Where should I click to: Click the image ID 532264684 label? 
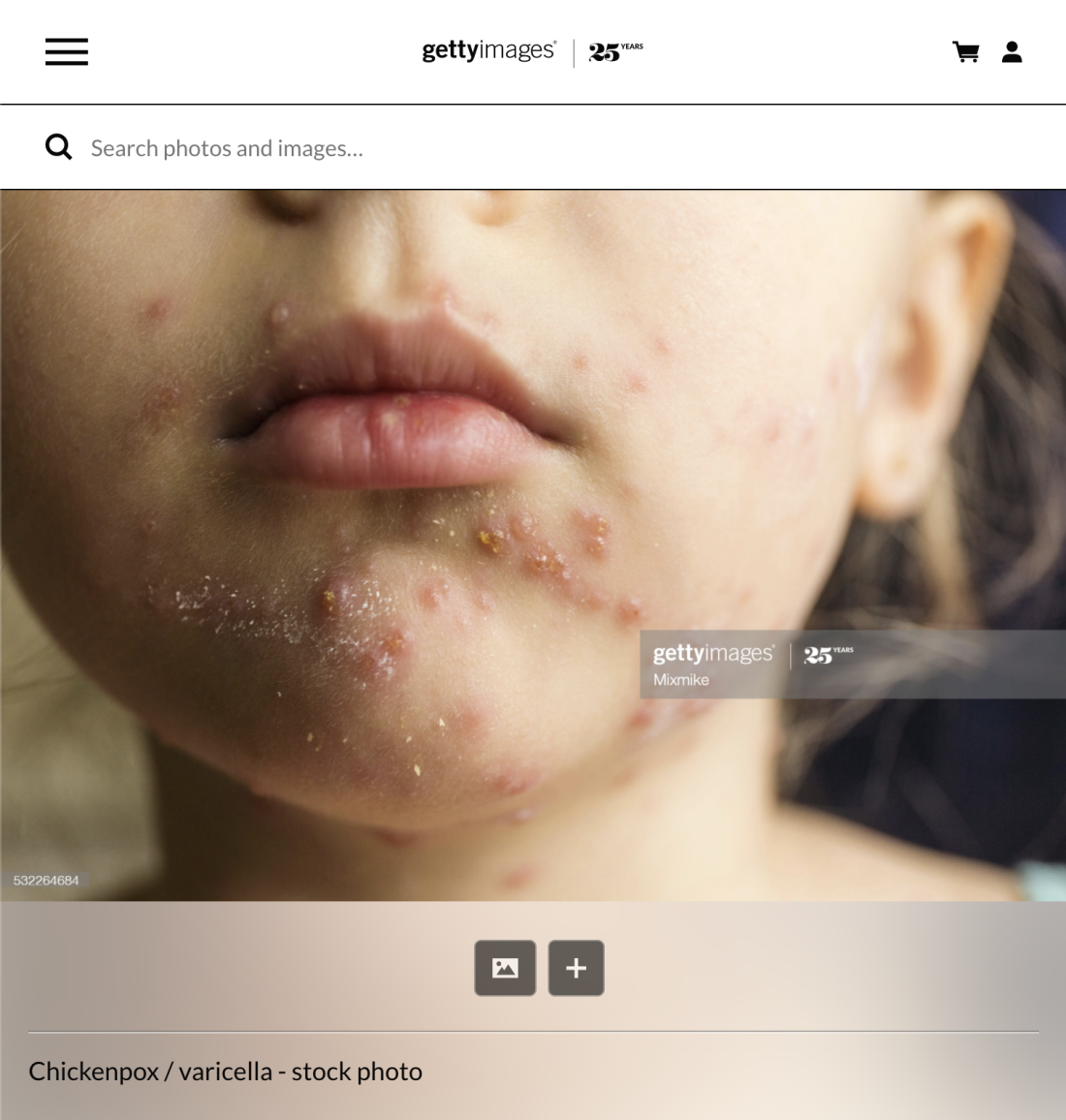click(46, 880)
